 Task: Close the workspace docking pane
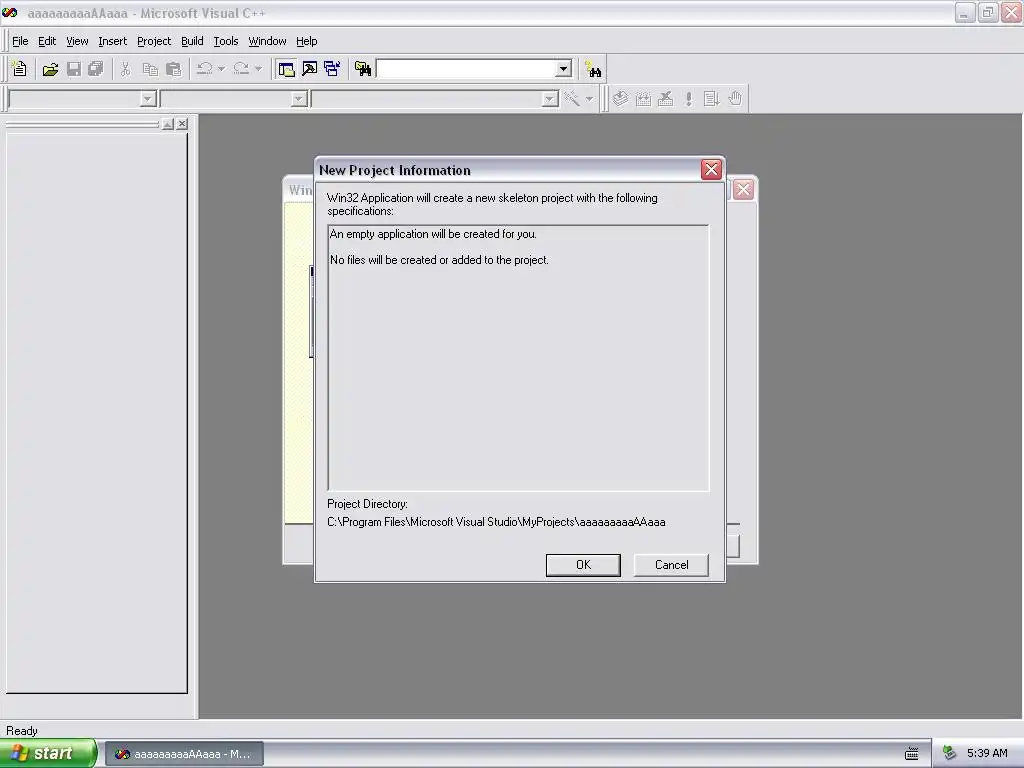tap(182, 123)
